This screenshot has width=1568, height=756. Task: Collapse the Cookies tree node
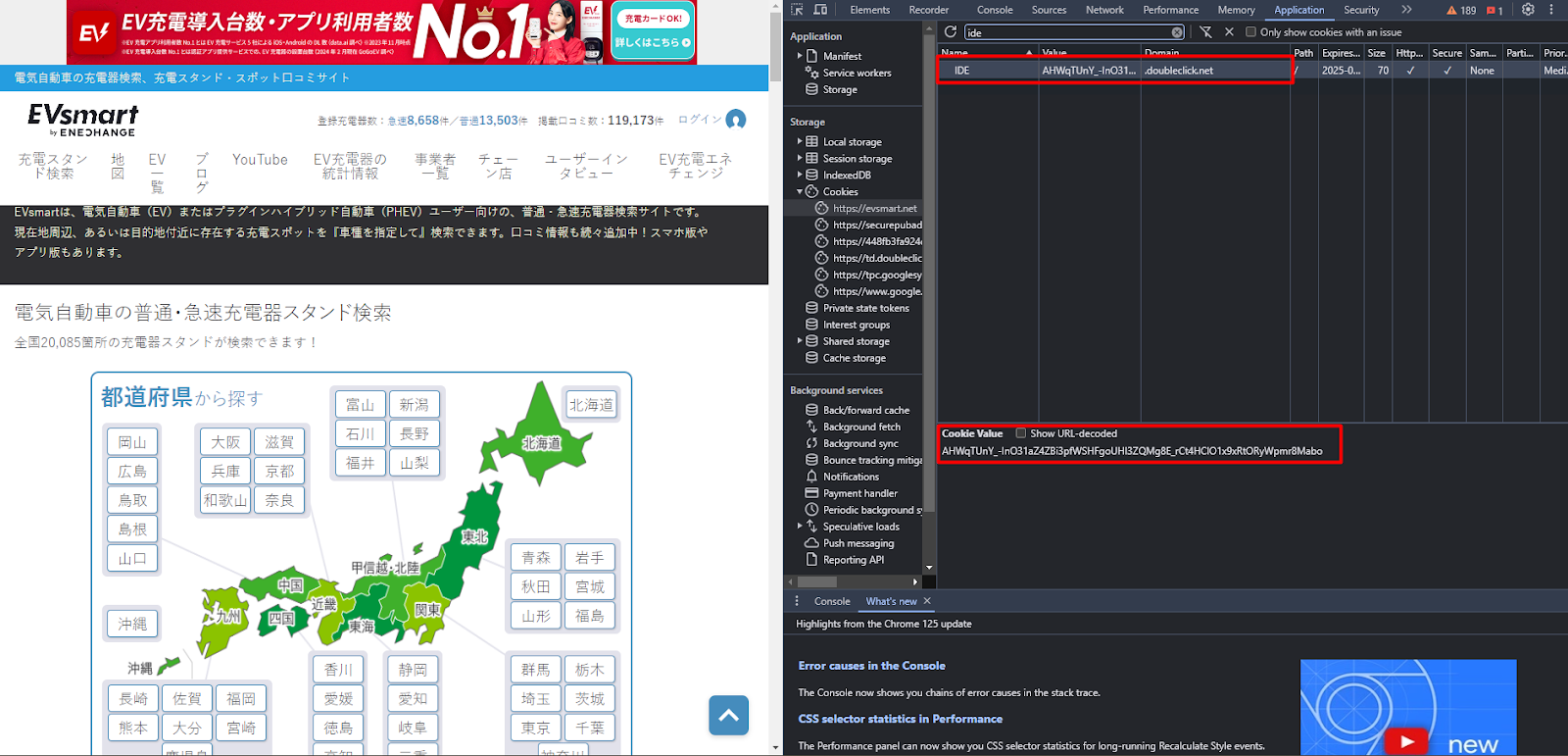800,191
